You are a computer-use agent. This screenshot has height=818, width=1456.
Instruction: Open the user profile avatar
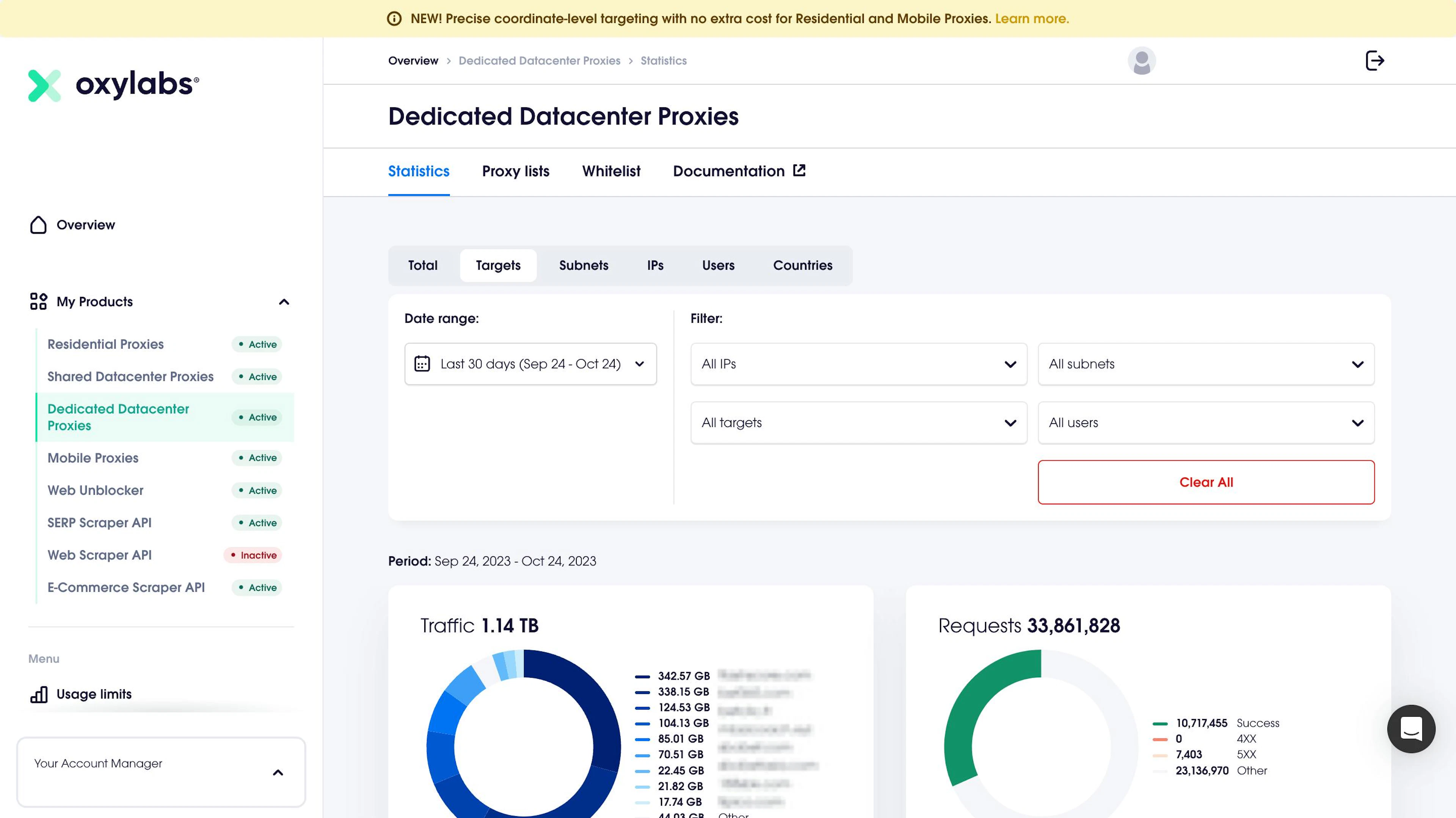tap(1142, 61)
